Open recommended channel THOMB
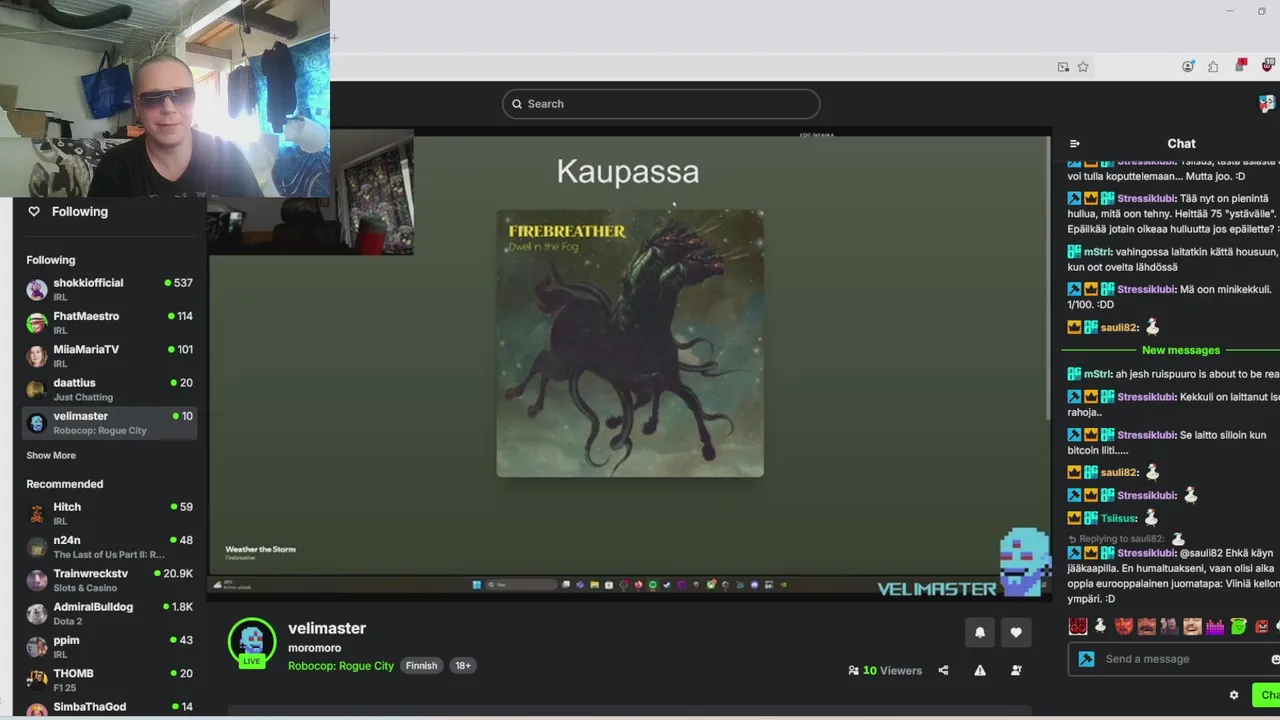This screenshot has height=720, width=1280. pos(110,681)
